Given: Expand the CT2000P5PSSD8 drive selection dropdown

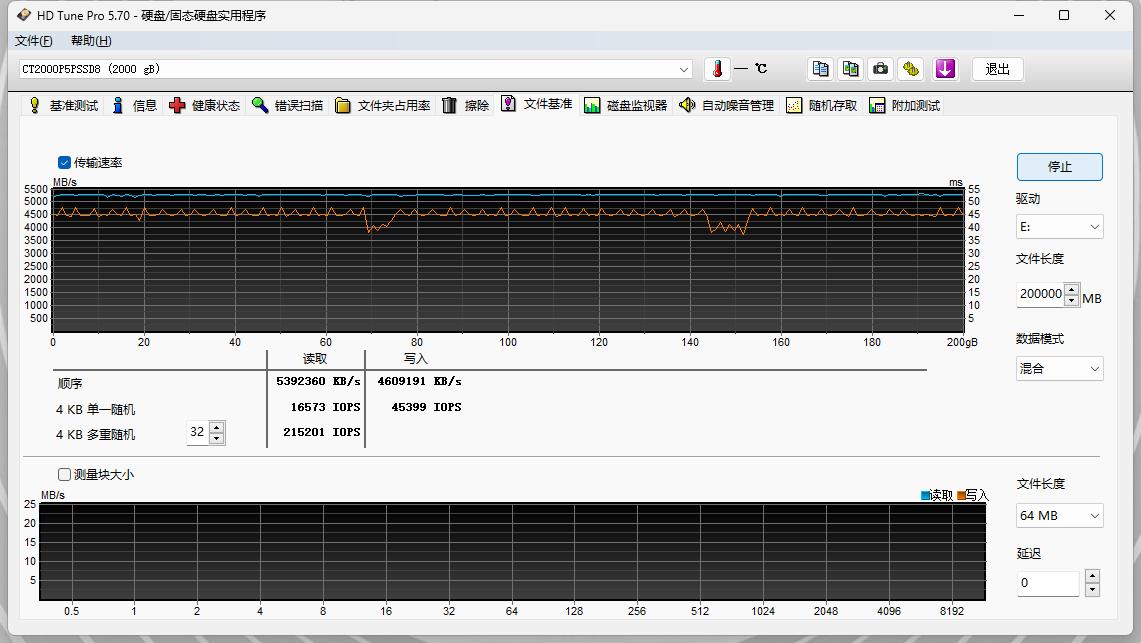Looking at the screenshot, I should pyautogui.click(x=684, y=69).
